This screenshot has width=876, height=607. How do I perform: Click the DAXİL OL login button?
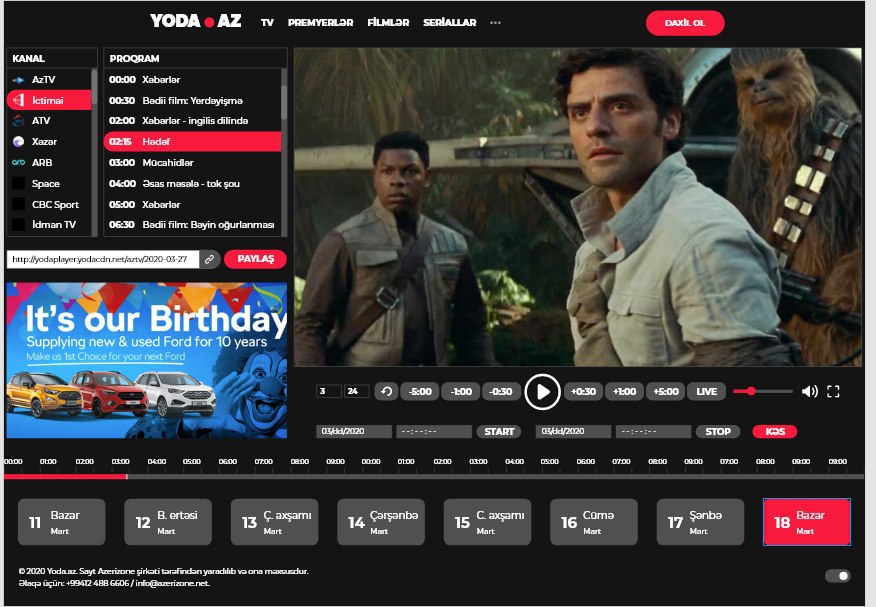(685, 23)
